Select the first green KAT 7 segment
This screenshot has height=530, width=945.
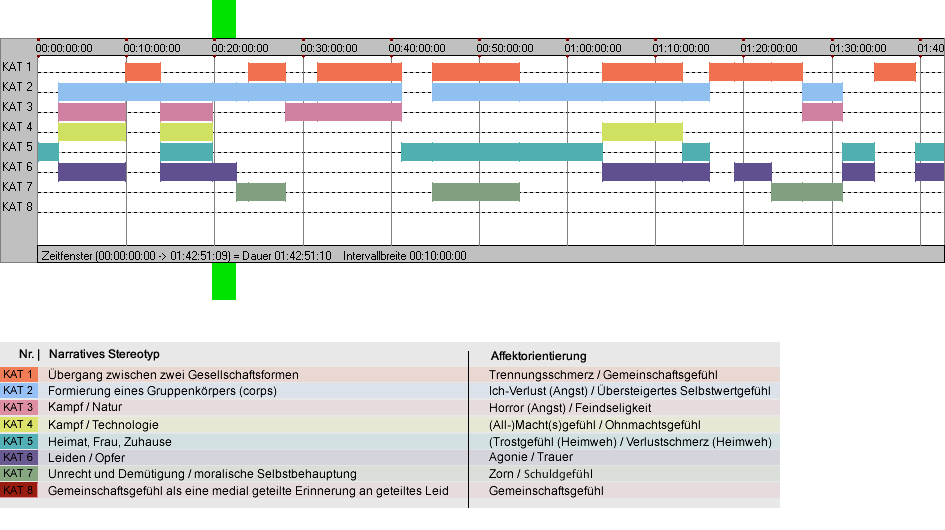(x=261, y=192)
